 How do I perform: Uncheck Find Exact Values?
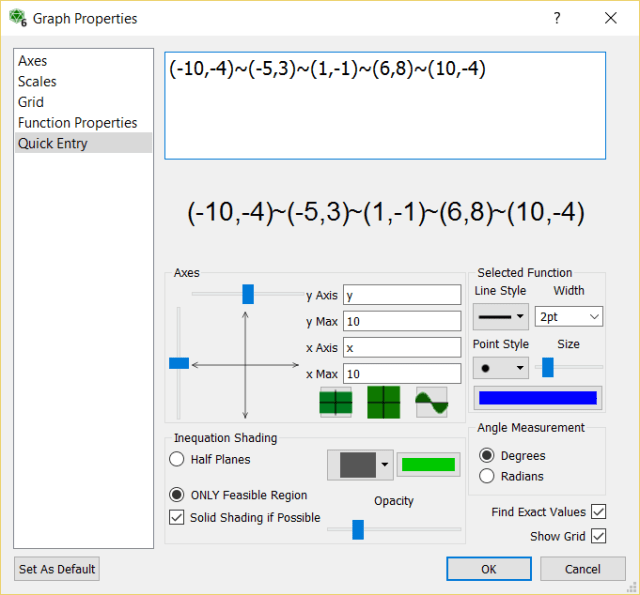pos(599,511)
